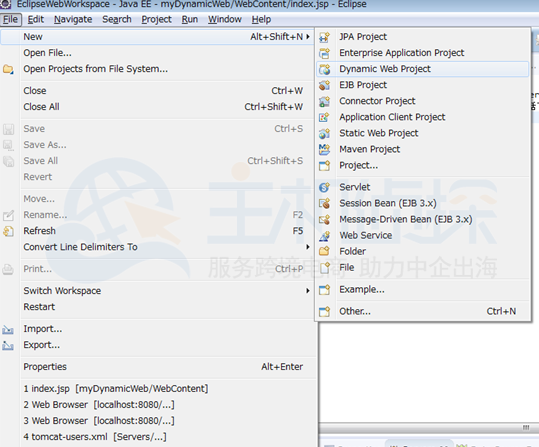
Task: Select Import... menu entry
Action: click(157, 329)
